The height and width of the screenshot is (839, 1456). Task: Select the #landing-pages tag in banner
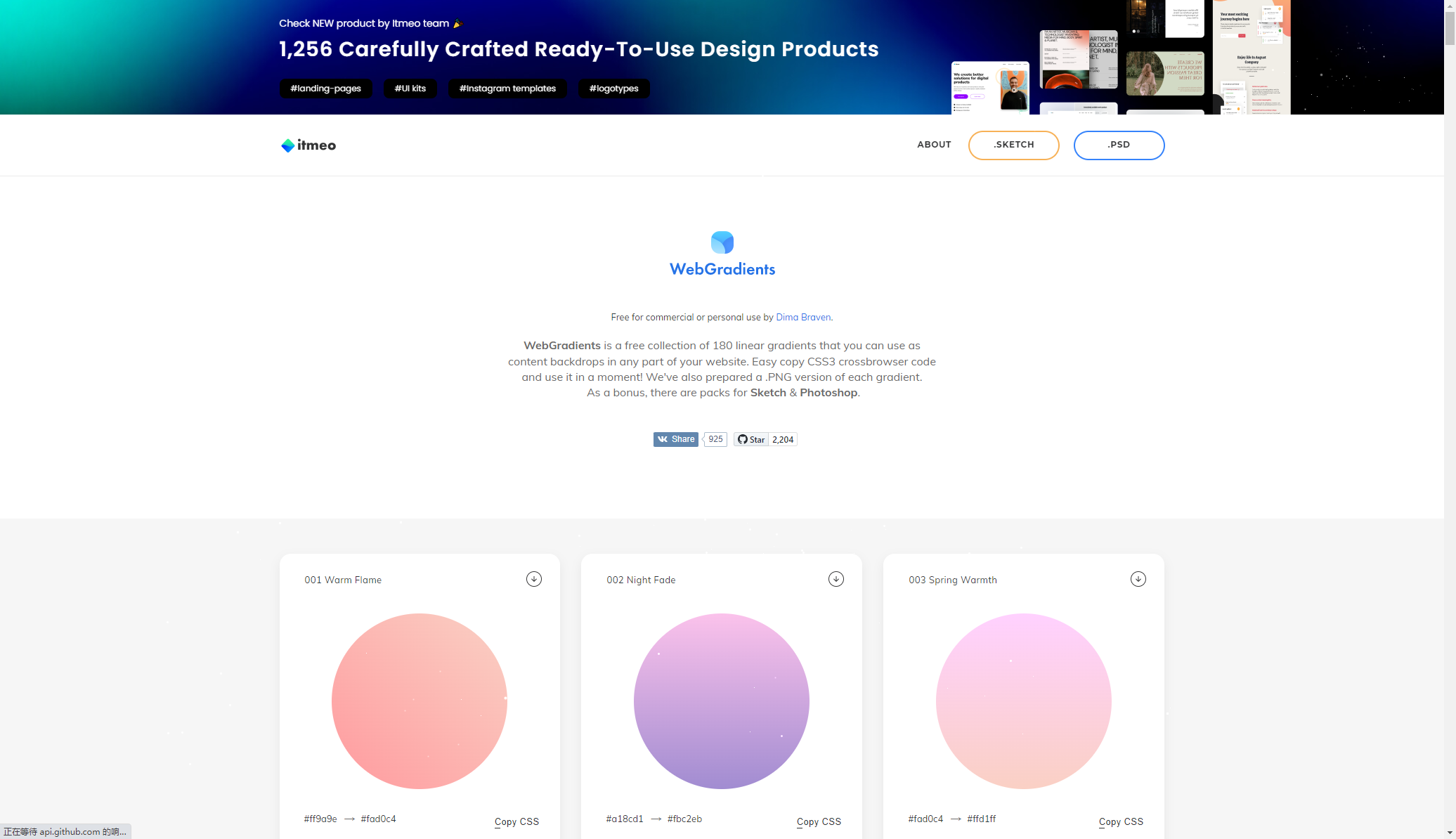[325, 89]
